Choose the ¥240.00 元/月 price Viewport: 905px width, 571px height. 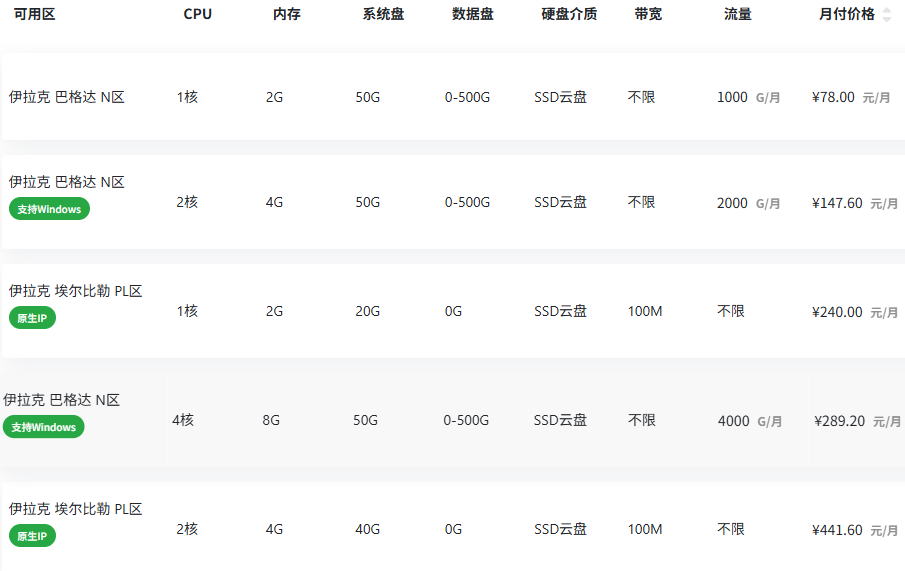(x=838, y=312)
